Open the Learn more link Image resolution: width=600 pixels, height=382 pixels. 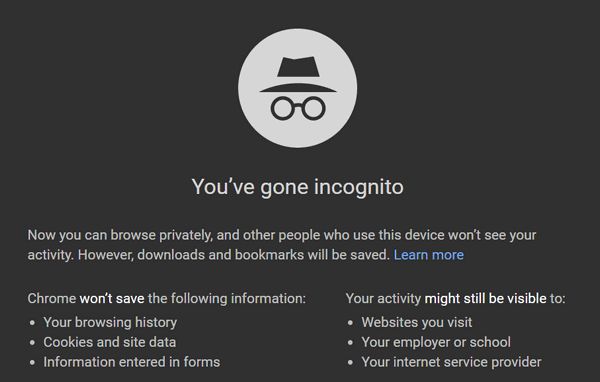click(x=429, y=255)
